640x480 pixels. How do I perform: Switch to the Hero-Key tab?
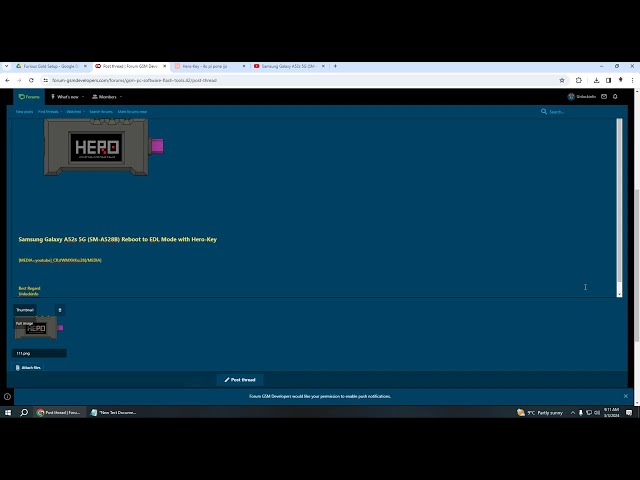coord(206,66)
